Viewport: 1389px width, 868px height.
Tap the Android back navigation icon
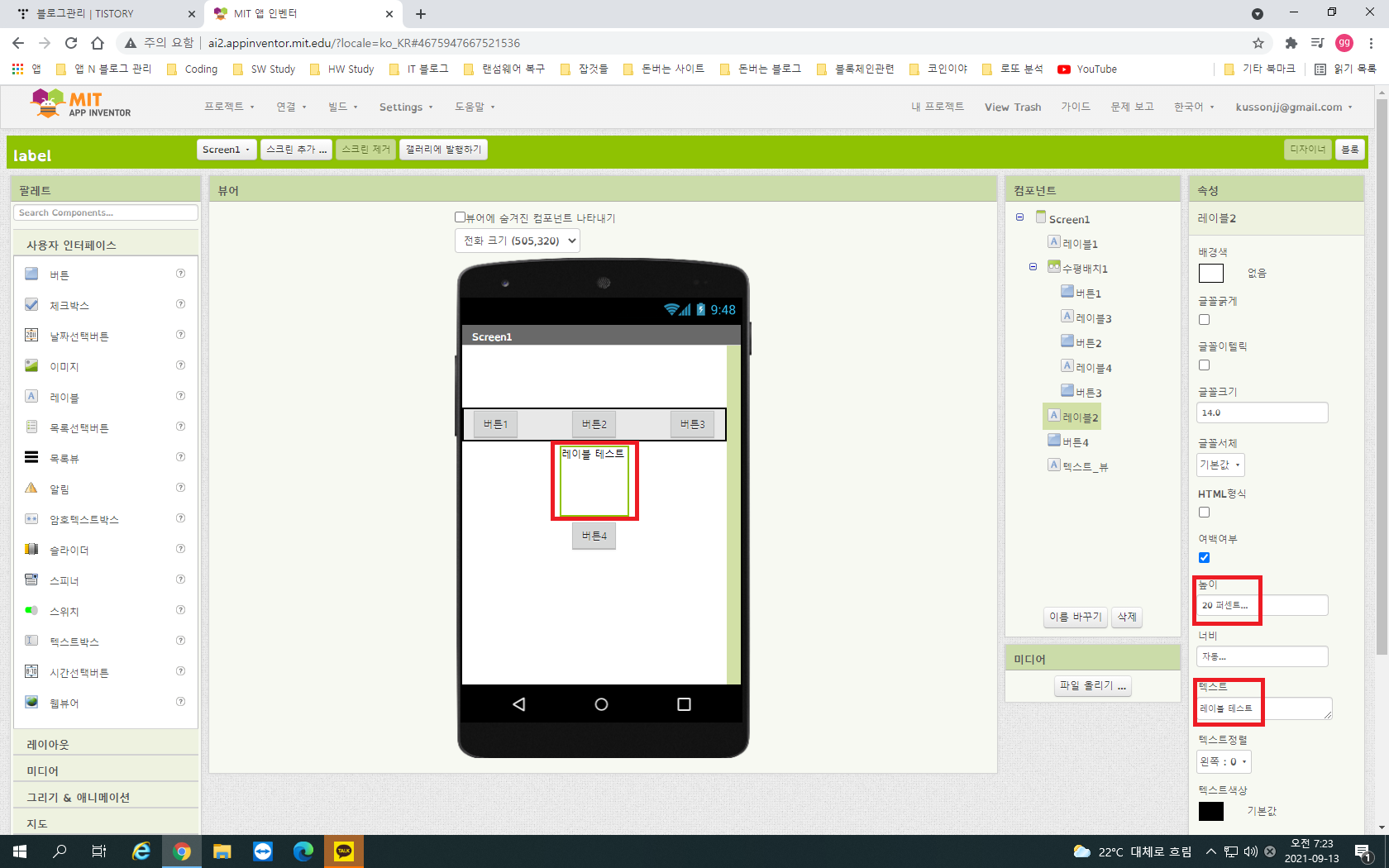519,704
